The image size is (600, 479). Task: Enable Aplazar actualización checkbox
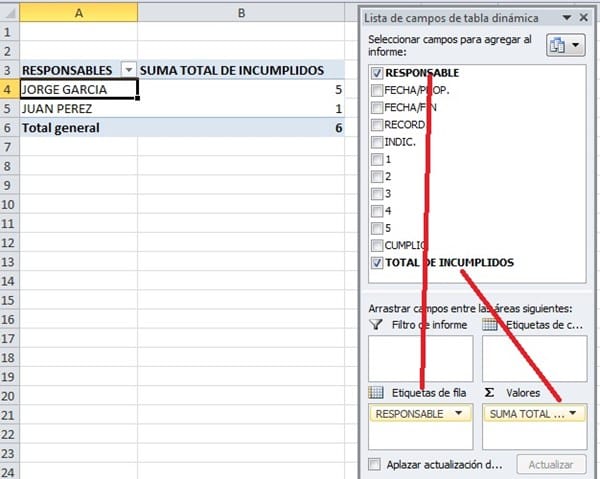pyautogui.click(x=374, y=464)
